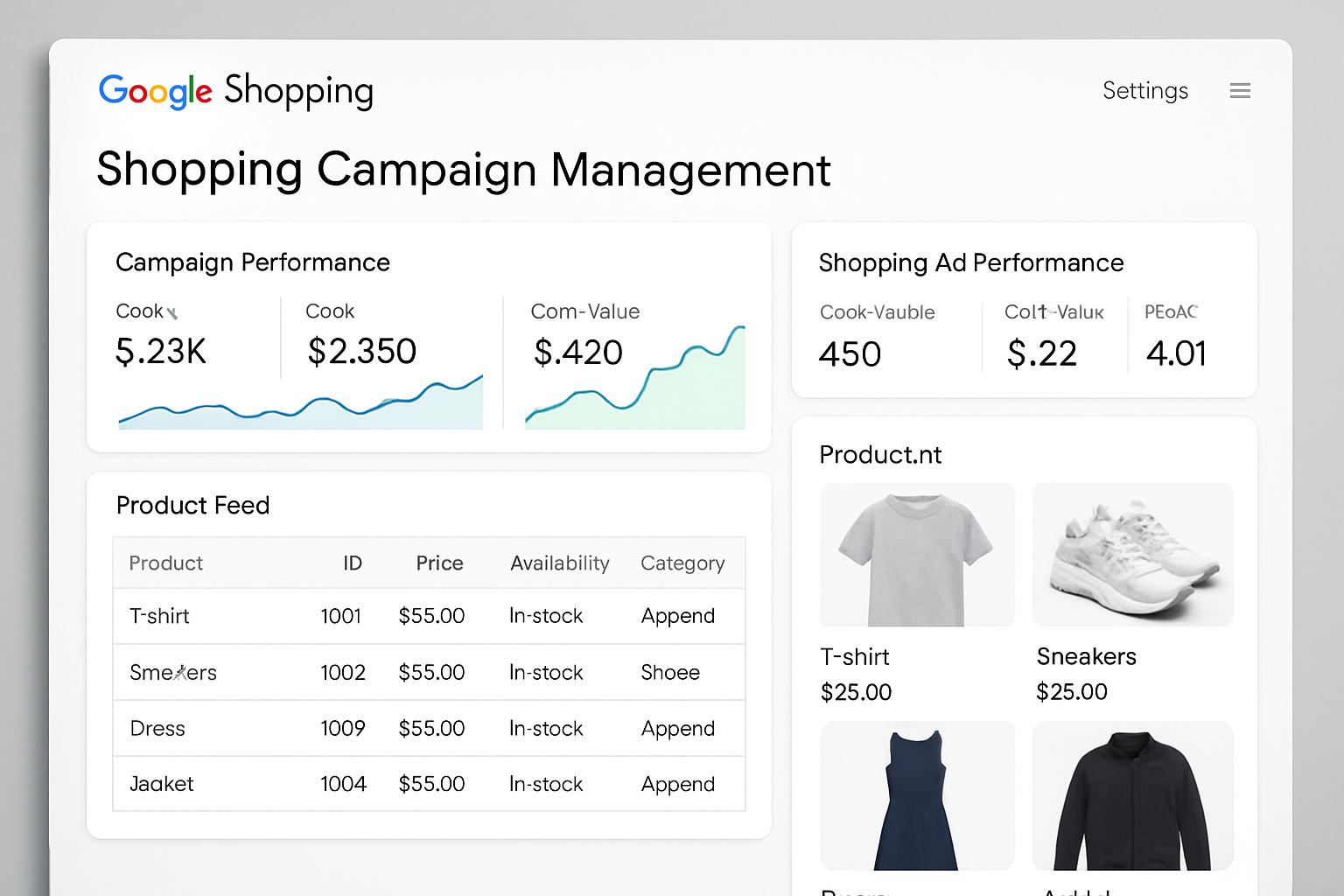
Task: Select the Shopping Campaign Management heading
Action: click(464, 170)
